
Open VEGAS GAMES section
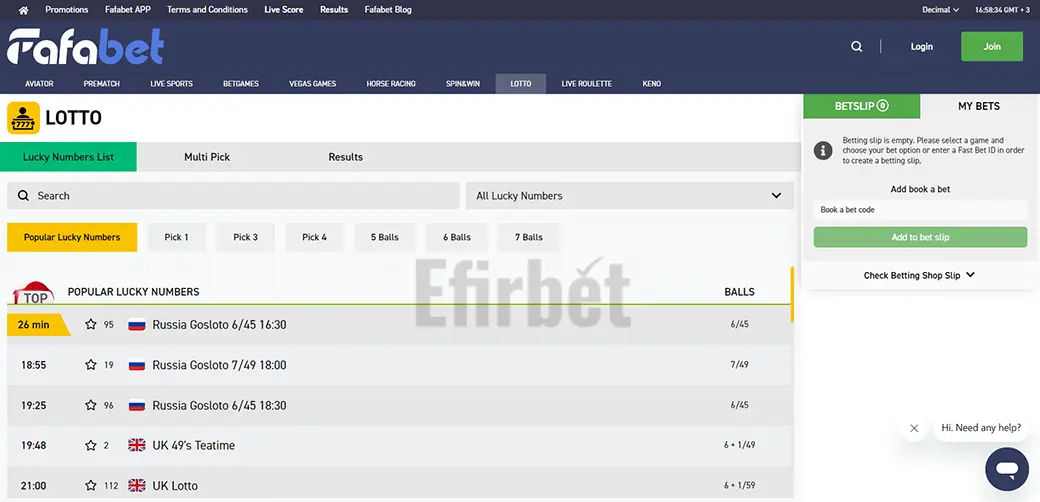click(312, 84)
